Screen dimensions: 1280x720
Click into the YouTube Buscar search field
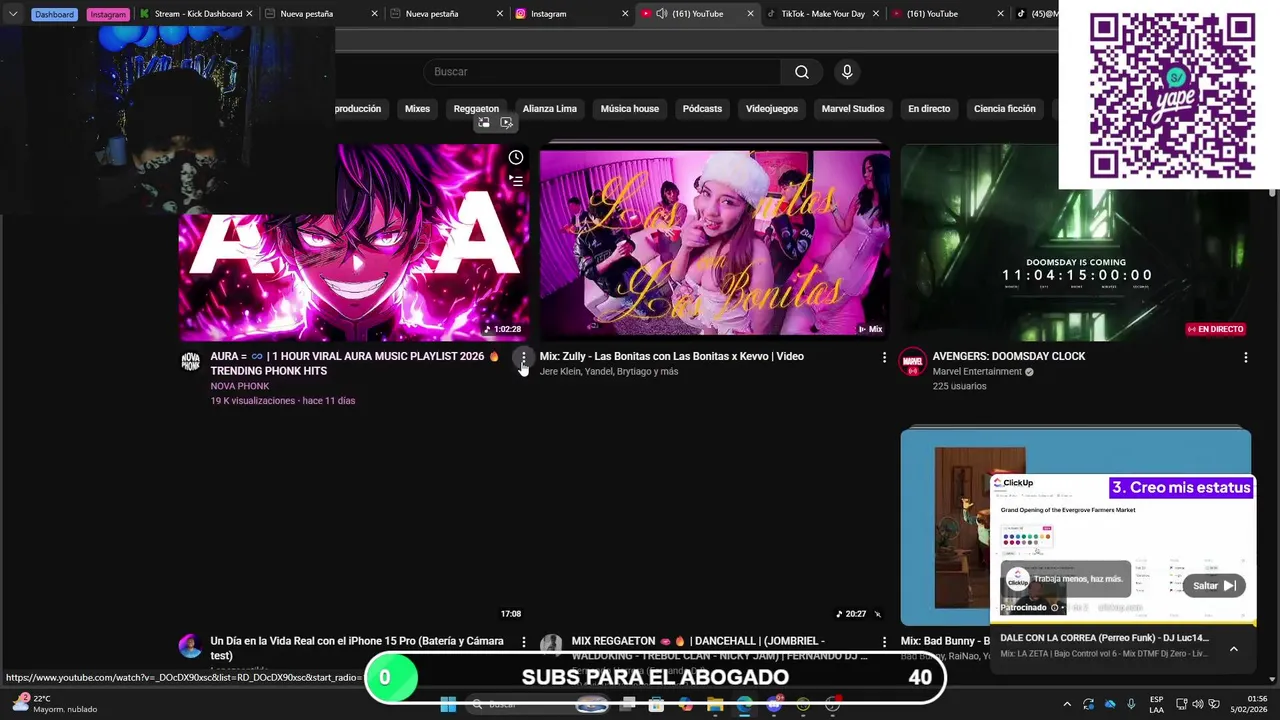pos(602,72)
